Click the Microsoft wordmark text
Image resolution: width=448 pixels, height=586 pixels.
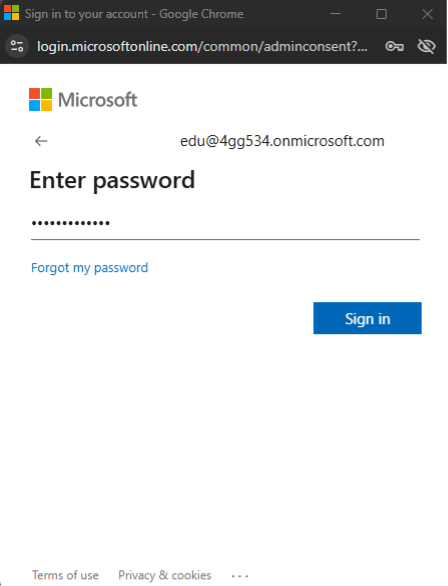(x=98, y=100)
